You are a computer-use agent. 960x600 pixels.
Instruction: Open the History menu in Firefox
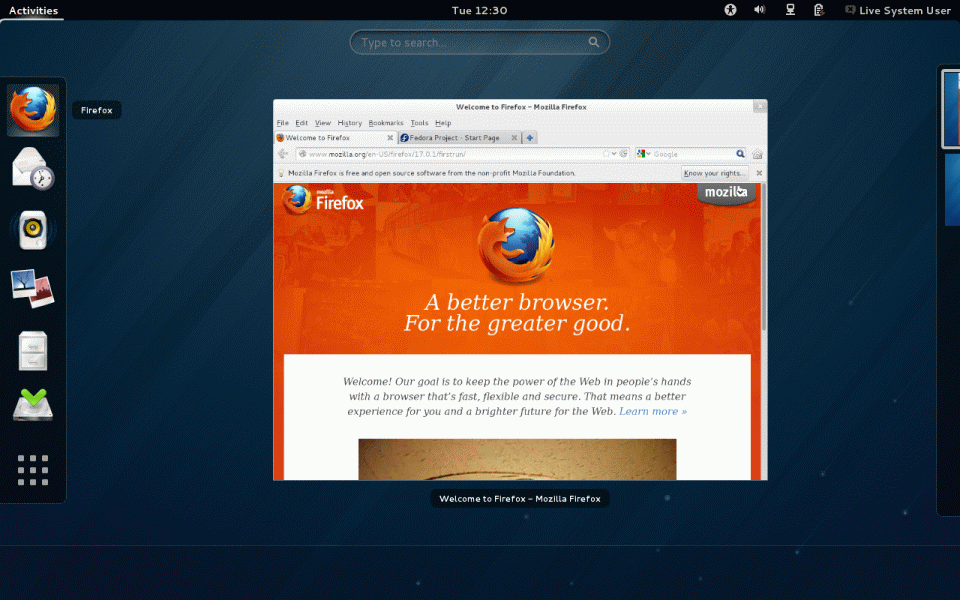(x=350, y=123)
